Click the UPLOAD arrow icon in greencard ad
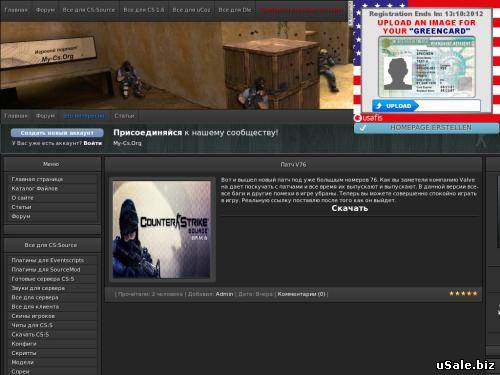500x375 pixels. [x=379, y=106]
